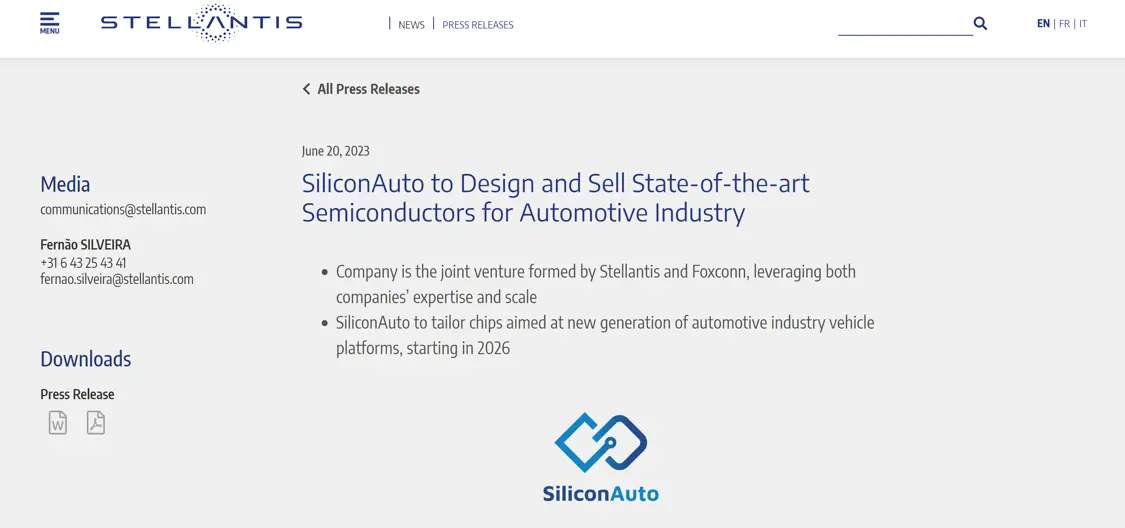Click the Stellantis logo
The width and height of the screenshot is (1125, 528).
201,23
